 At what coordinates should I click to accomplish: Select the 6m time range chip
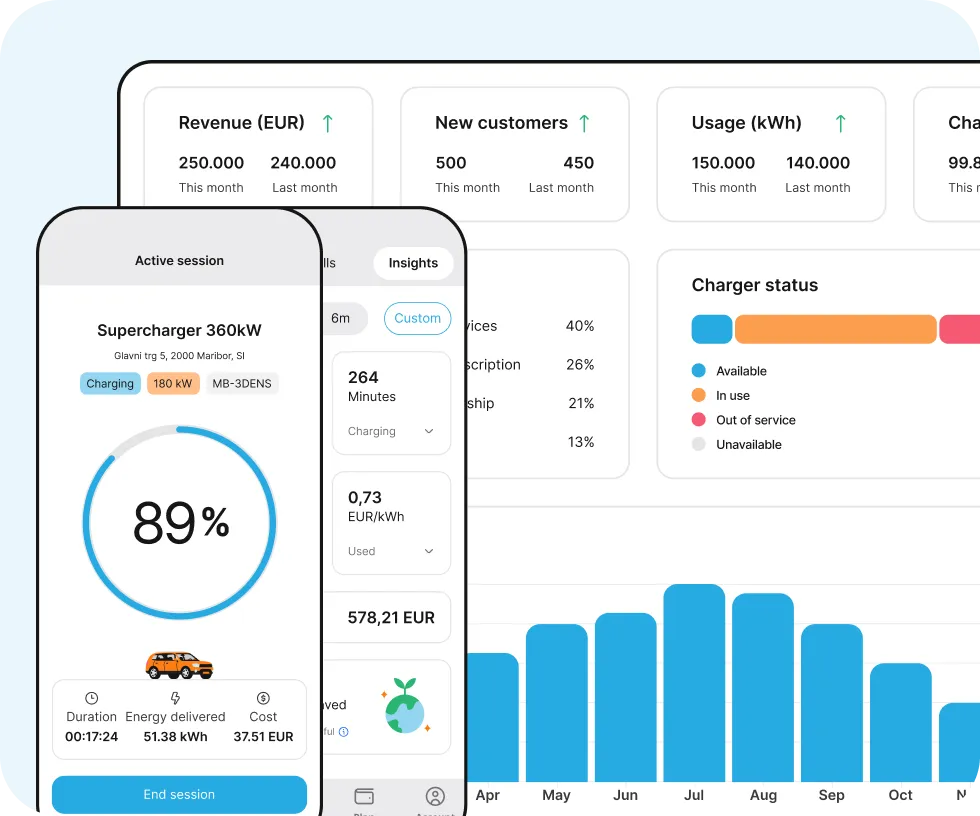coord(342,318)
